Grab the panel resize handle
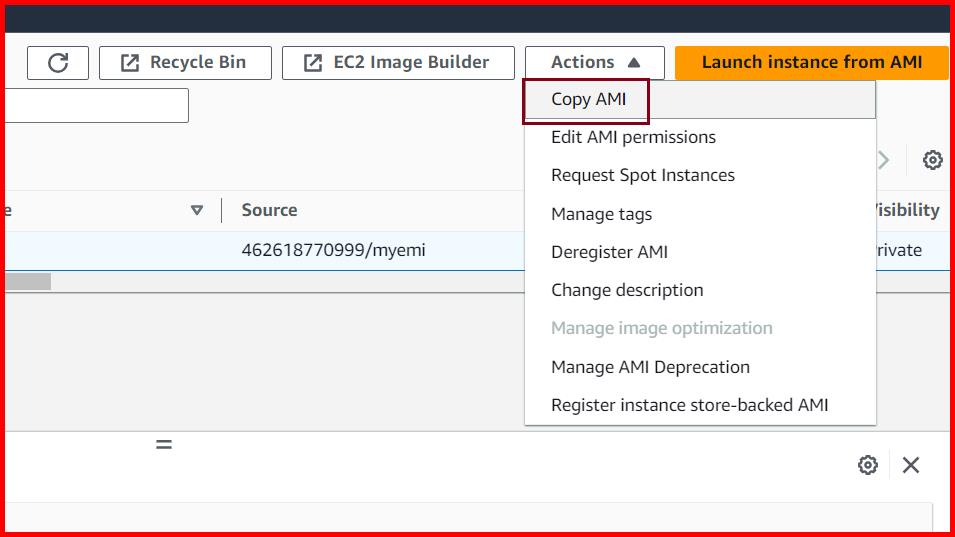 click(x=164, y=445)
